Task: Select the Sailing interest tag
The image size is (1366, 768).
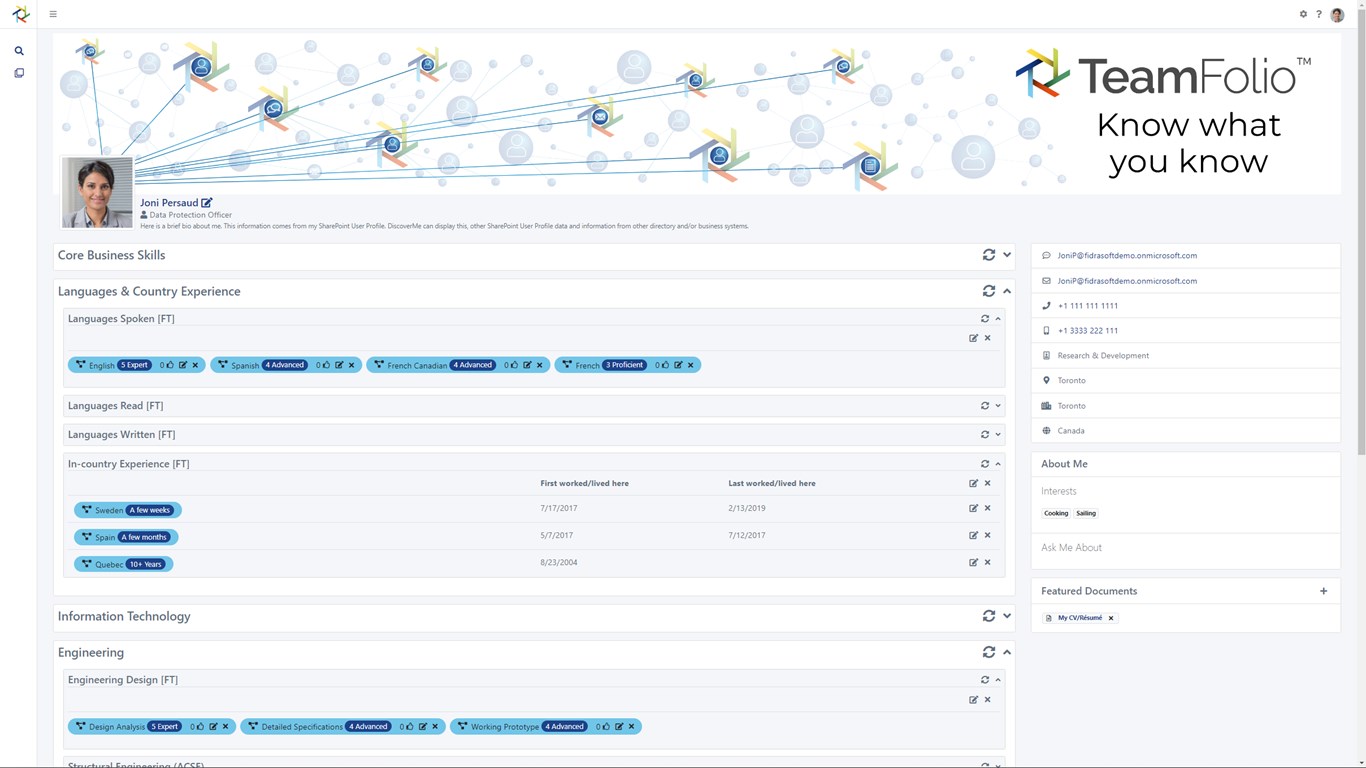Action: tap(1086, 513)
